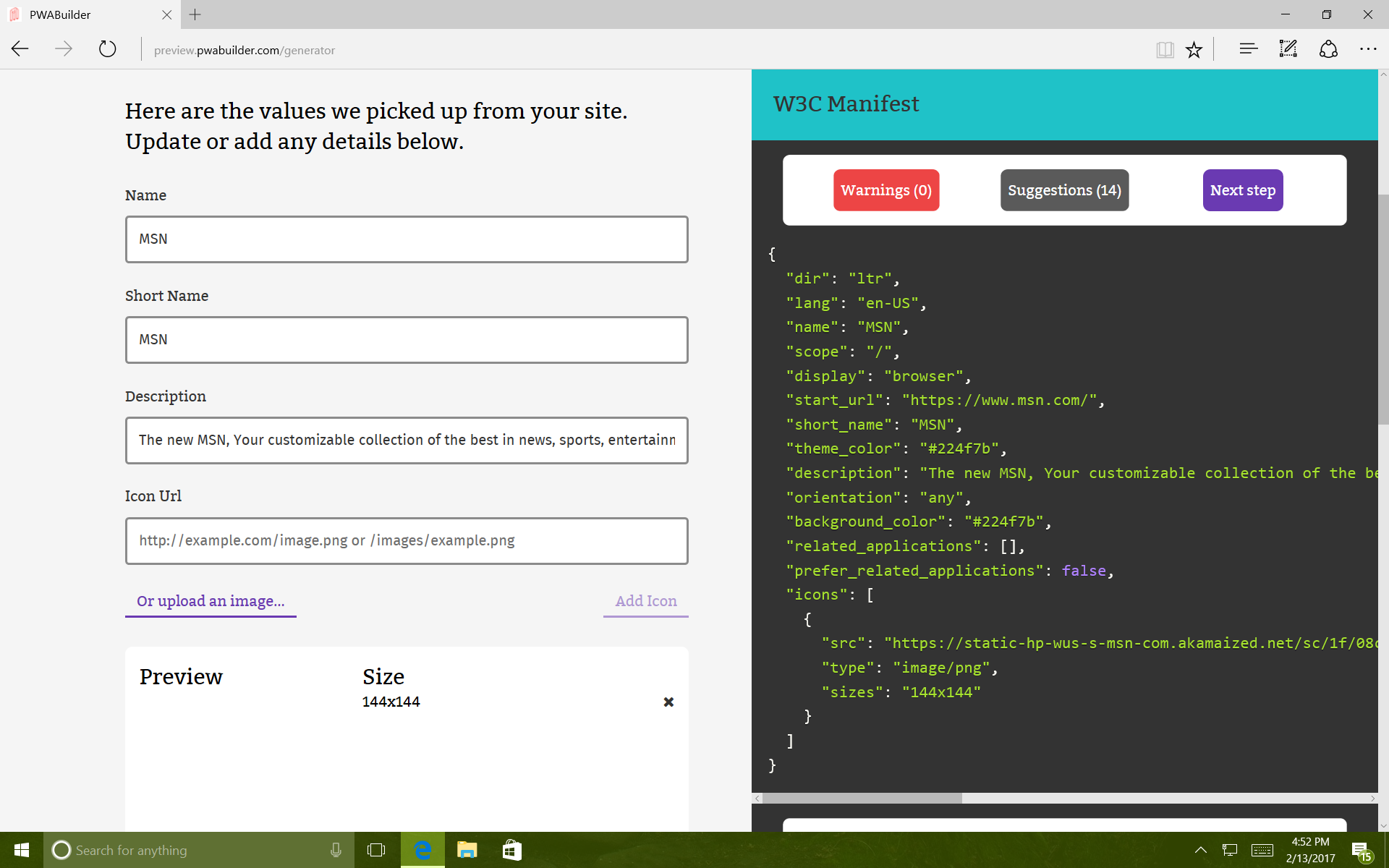1389x868 pixels.
Task: Show hidden system tray icons
Action: point(1200,850)
